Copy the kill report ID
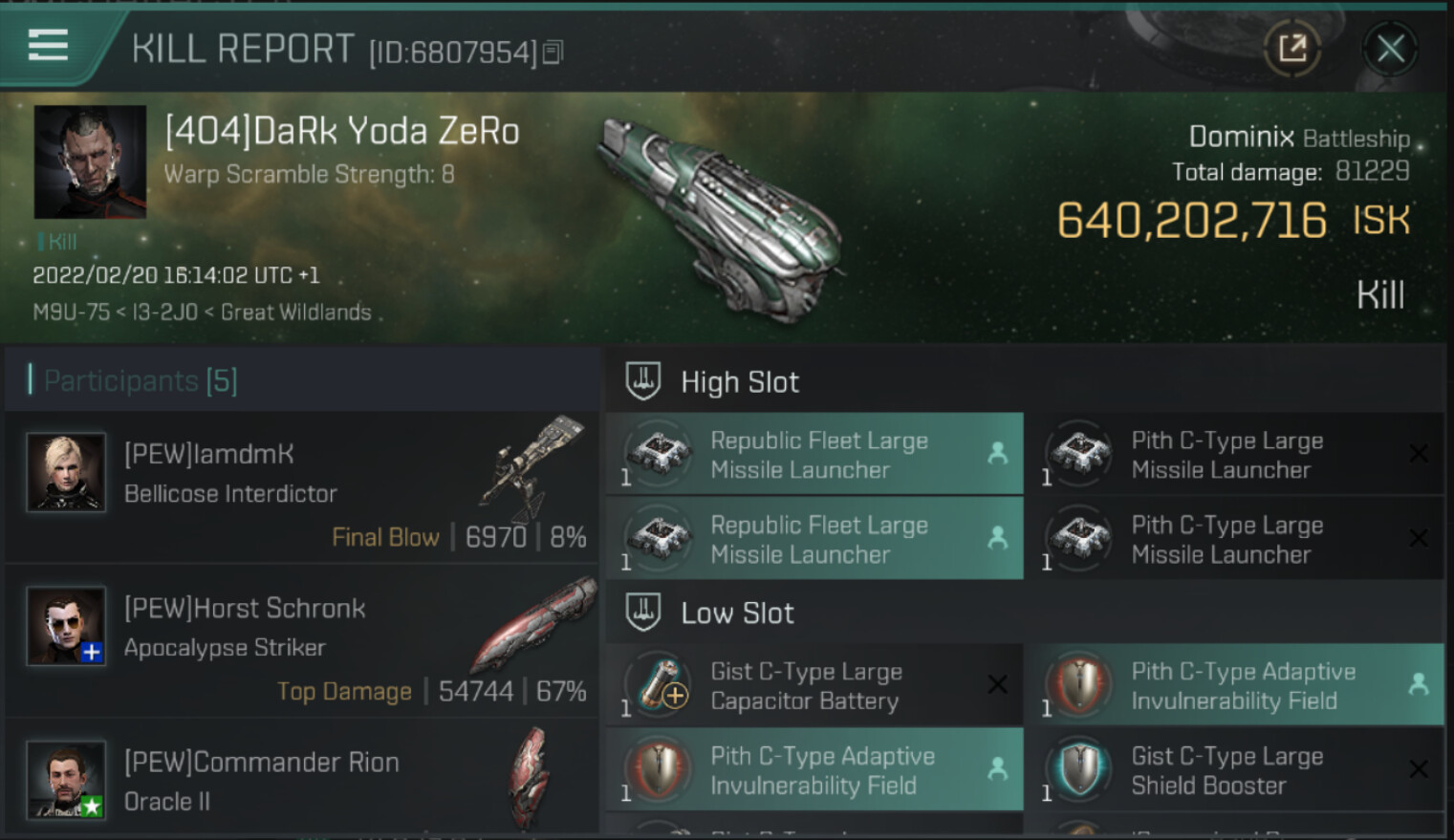1454x840 pixels. pos(553,53)
